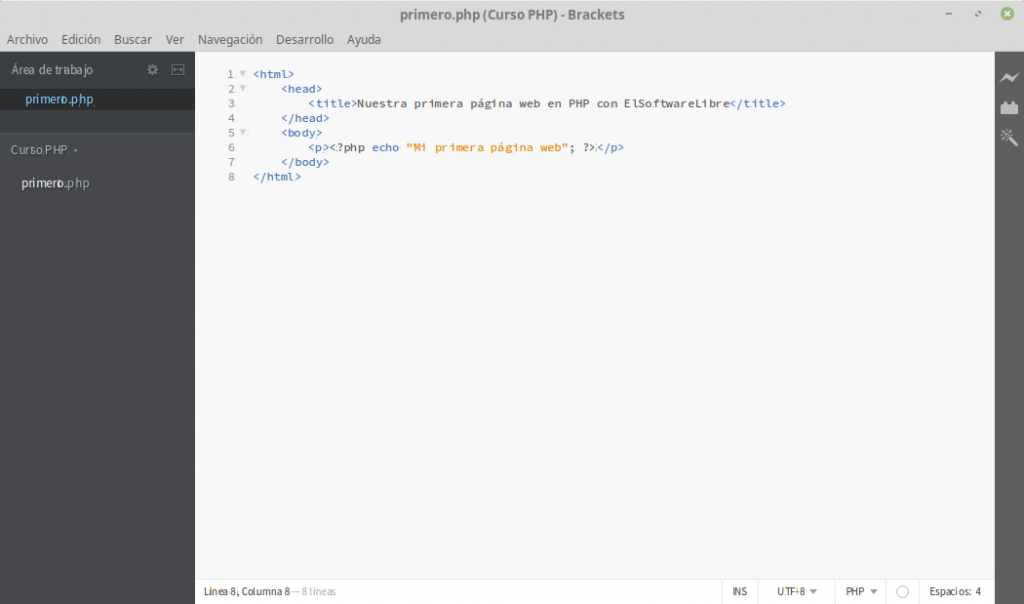This screenshot has width=1024, height=604.
Task: Fold the head block on line 2
Action: [x=243, y=88]
